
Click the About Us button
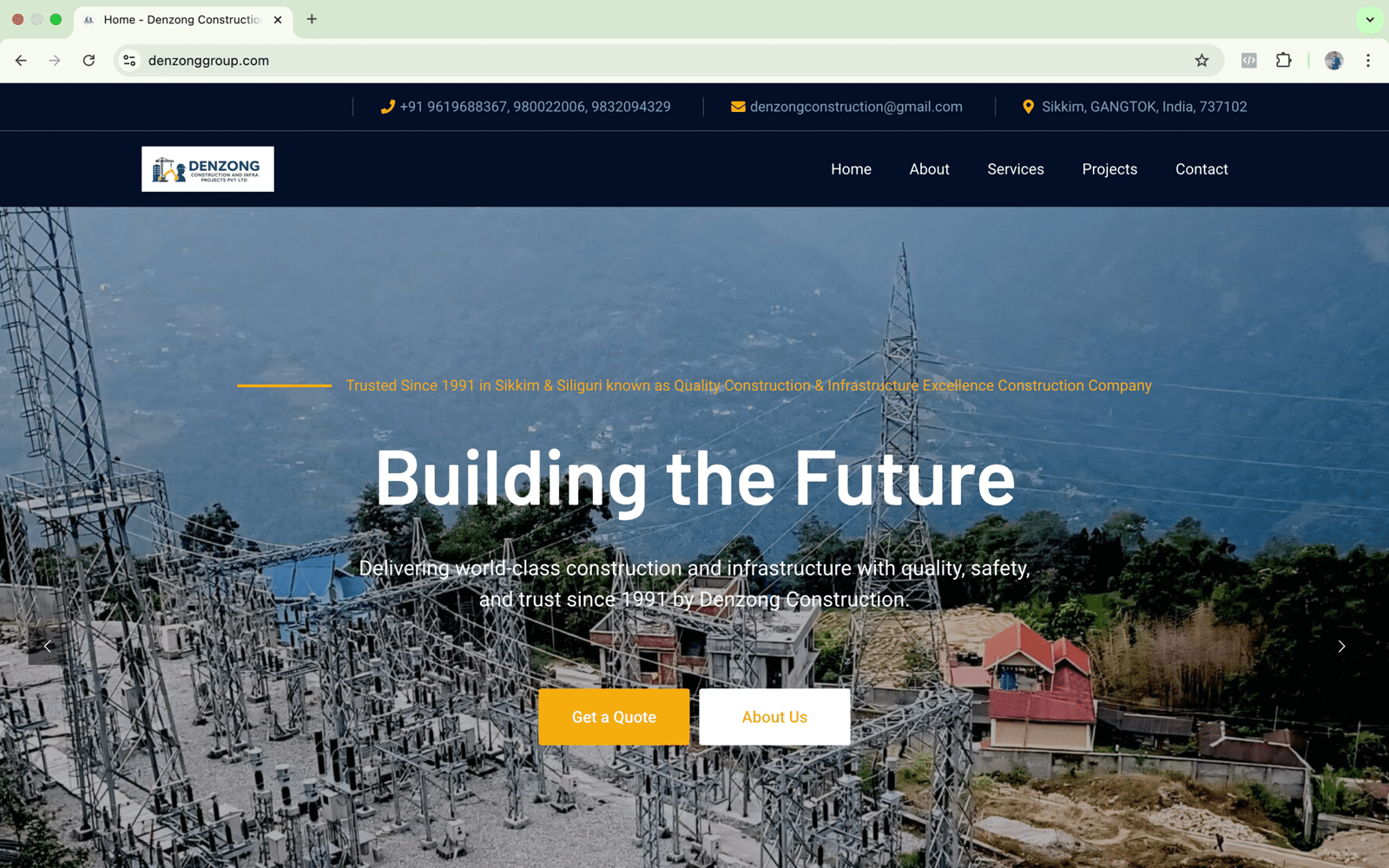pyautogui.click(x=774, y=717)
